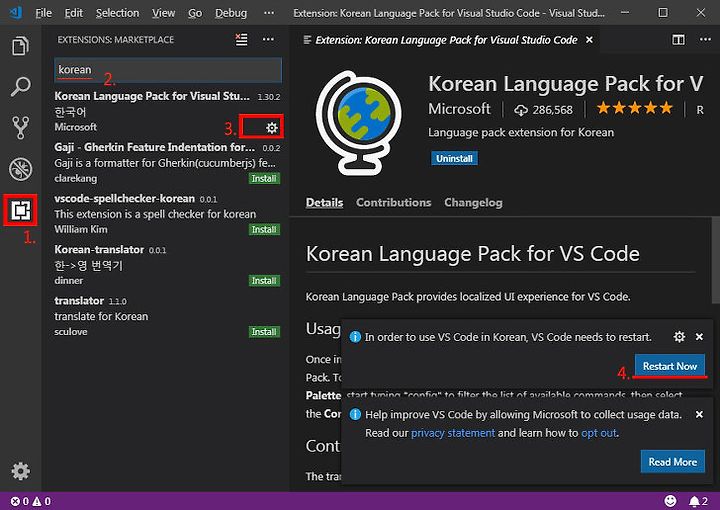This screenshot has width=720, height=510.
Task: Close the Korean Language Pack extension tab
Action: pyautogui.click(x=589, y=40)
